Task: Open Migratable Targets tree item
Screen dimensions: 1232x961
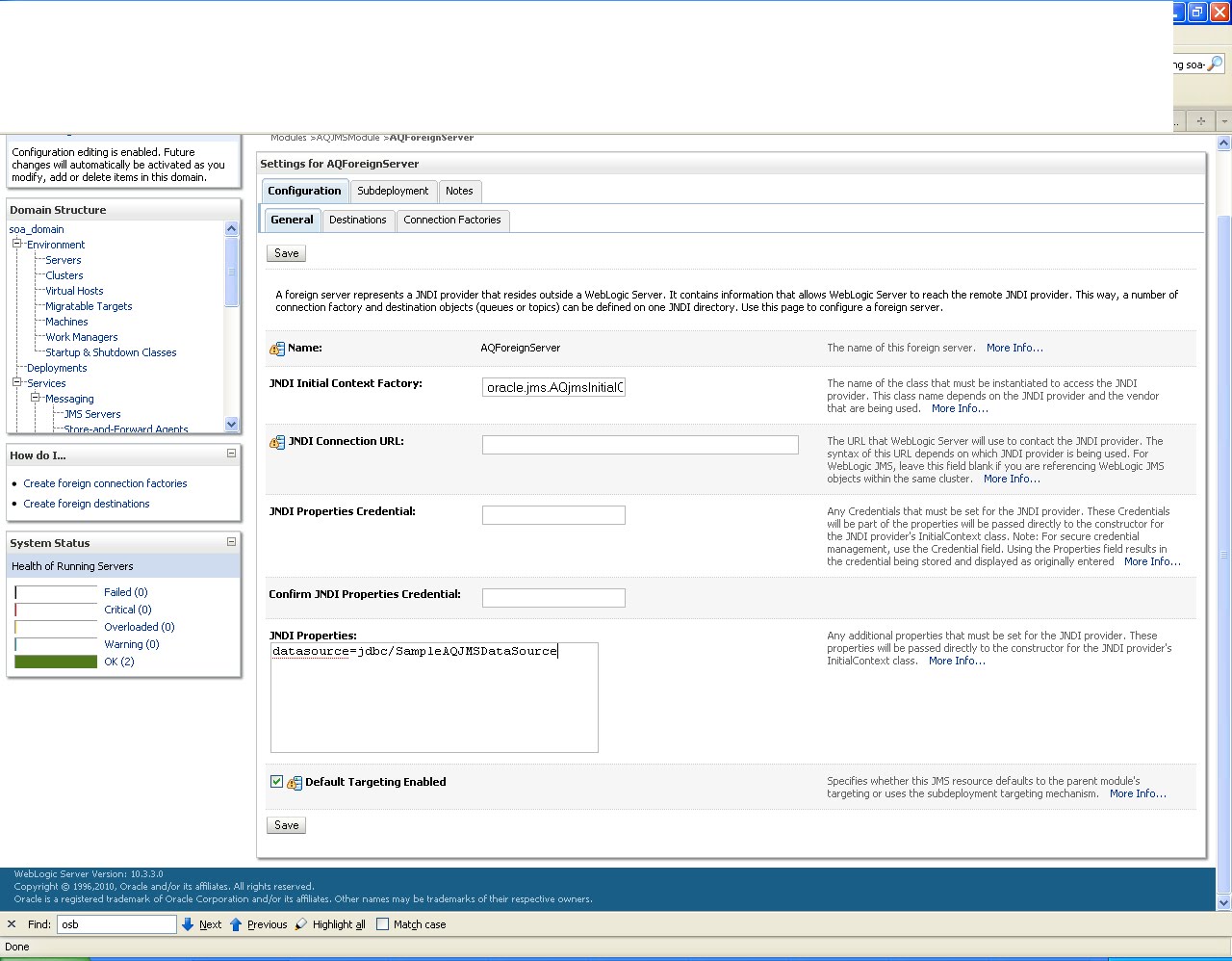Action: pos(89,306)
